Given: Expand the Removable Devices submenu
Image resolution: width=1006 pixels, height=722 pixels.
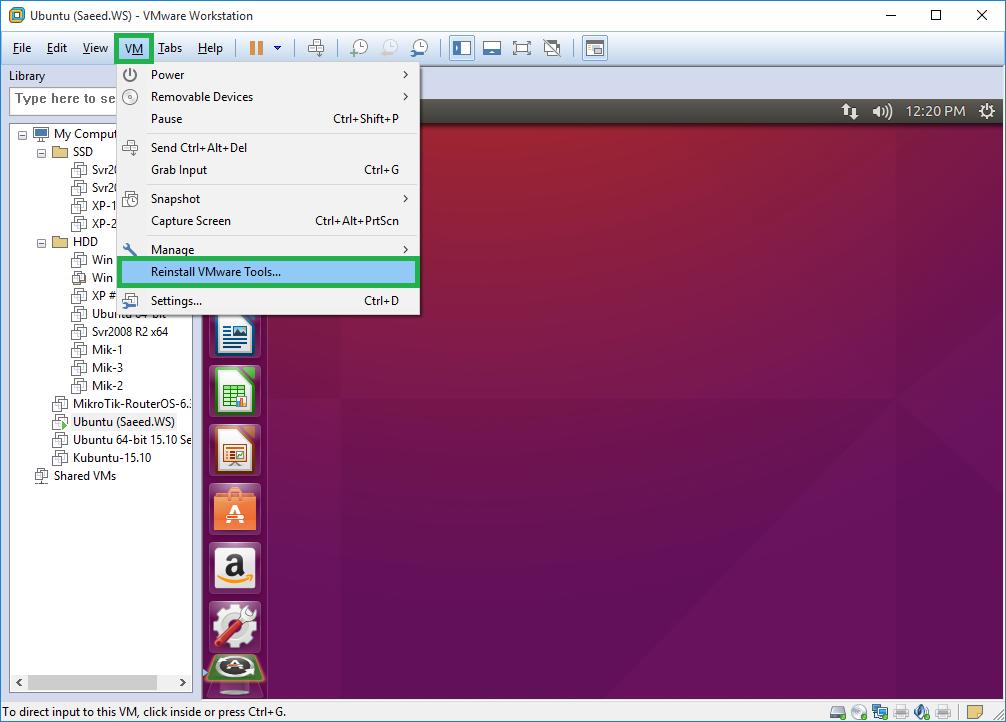Looking at the screenshot, I should [268, 97].
